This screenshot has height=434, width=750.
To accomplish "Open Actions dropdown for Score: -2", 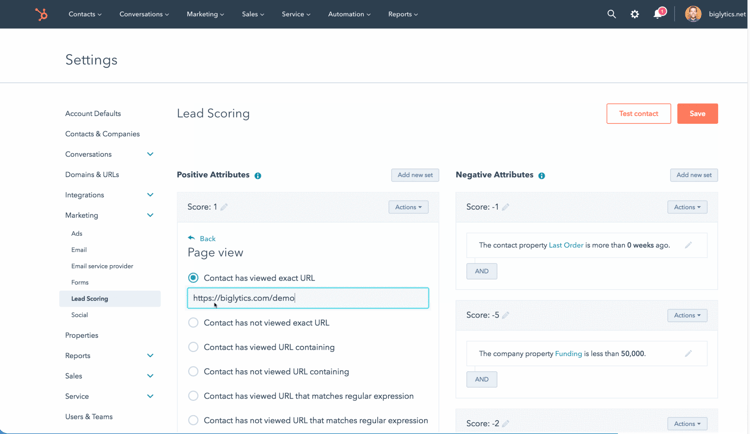I will [x=687, y=423].
